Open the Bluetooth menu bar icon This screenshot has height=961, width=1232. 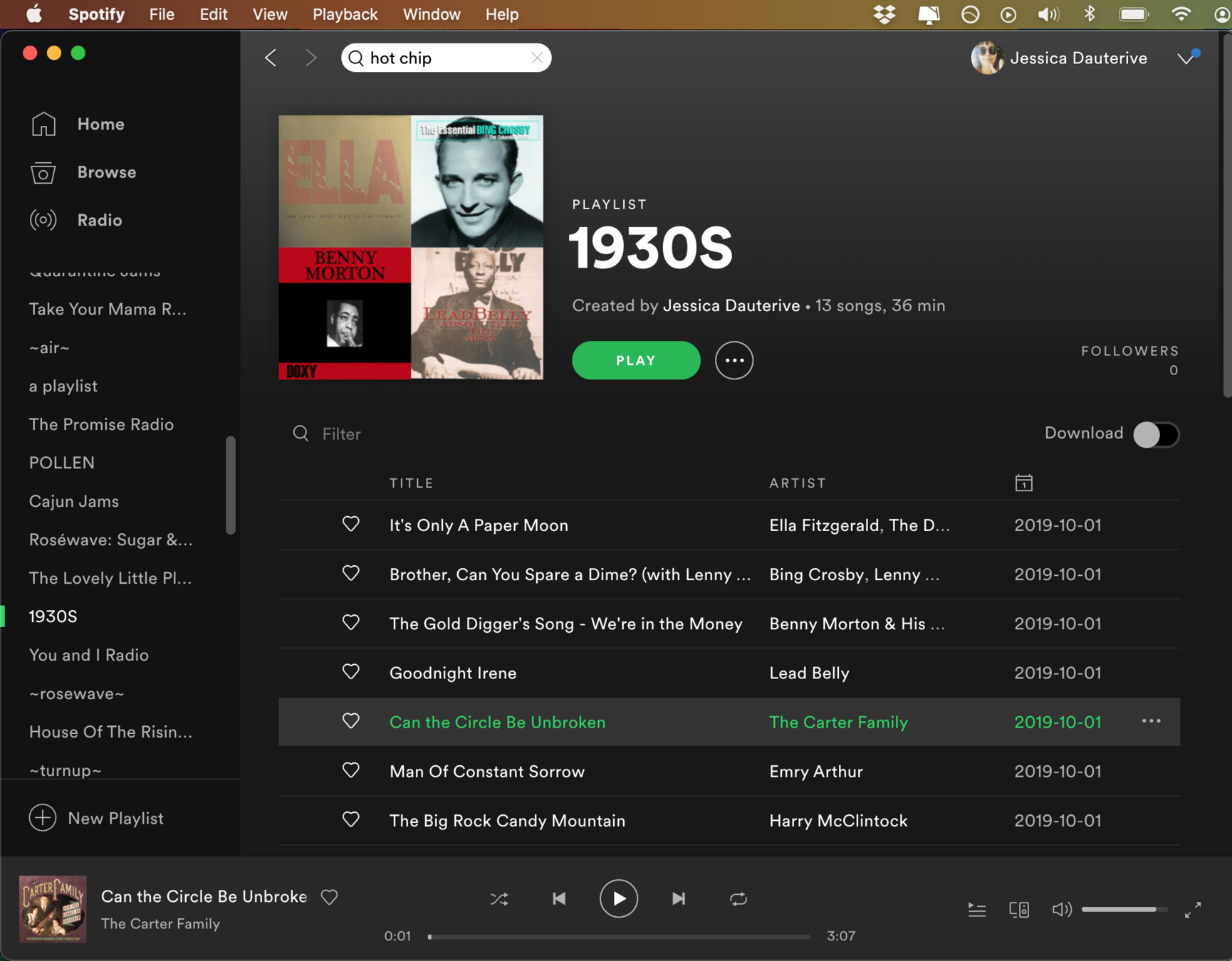[1089, 14]
